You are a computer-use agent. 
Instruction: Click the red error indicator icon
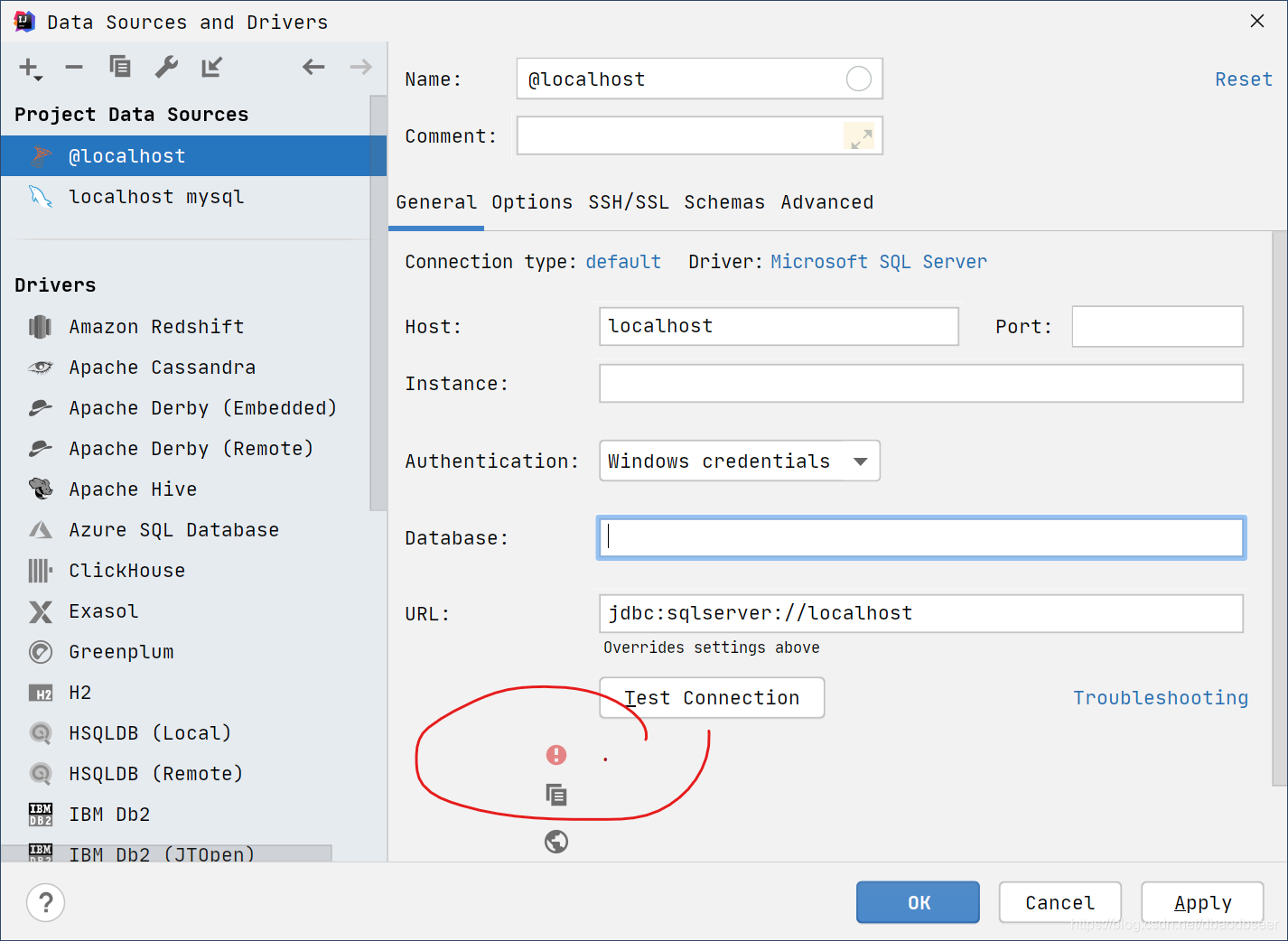(556, 755)
